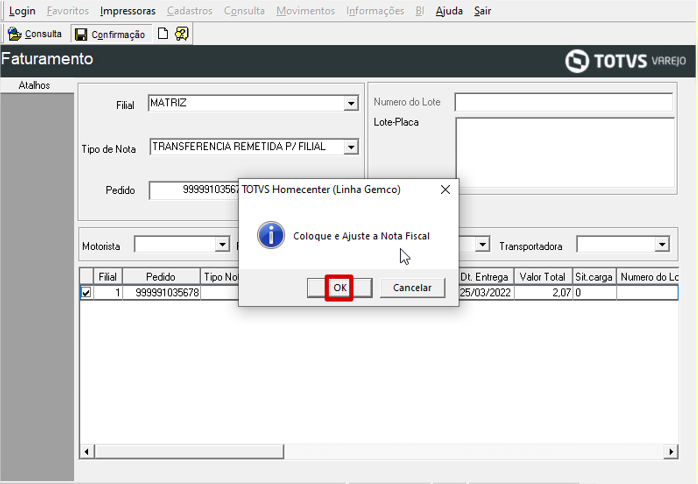Close the TOTVS Homecenter dialog with X

(445, 190)
